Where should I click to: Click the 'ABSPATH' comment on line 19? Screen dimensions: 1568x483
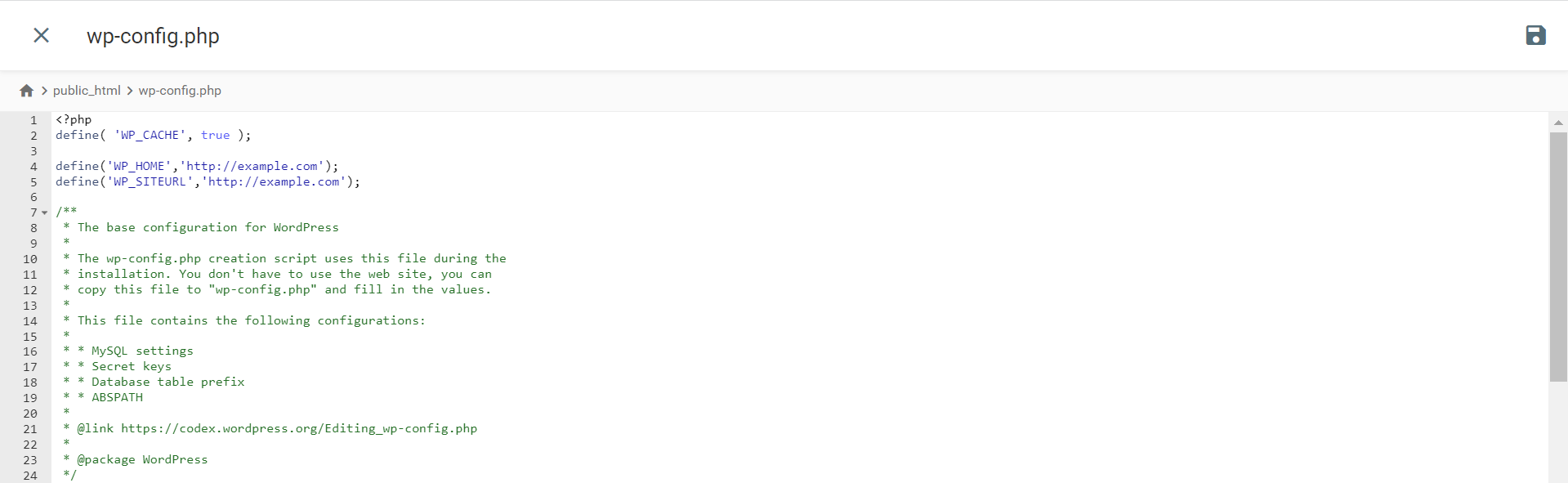117,398
